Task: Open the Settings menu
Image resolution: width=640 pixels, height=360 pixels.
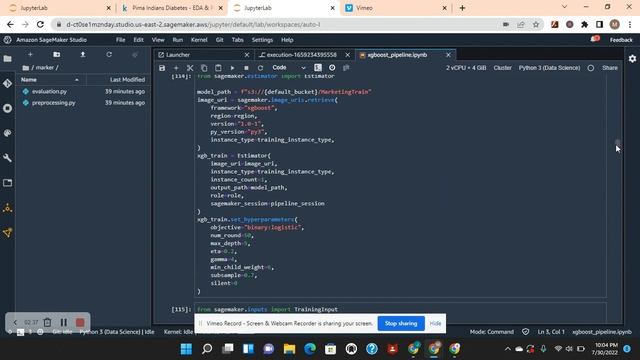Action: (x=262, y=40)
